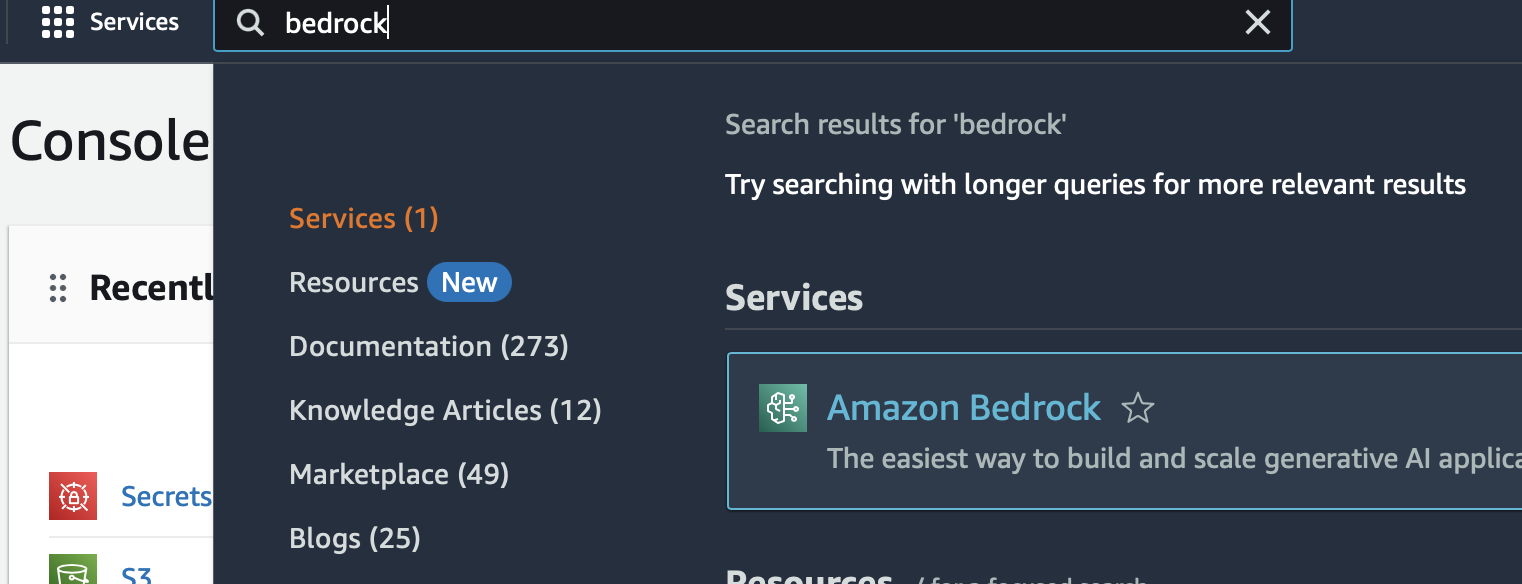Focus the search field containing 'bedrock'
The width and height of the screenshot is (1522, 584).
[x=752, y=24]
